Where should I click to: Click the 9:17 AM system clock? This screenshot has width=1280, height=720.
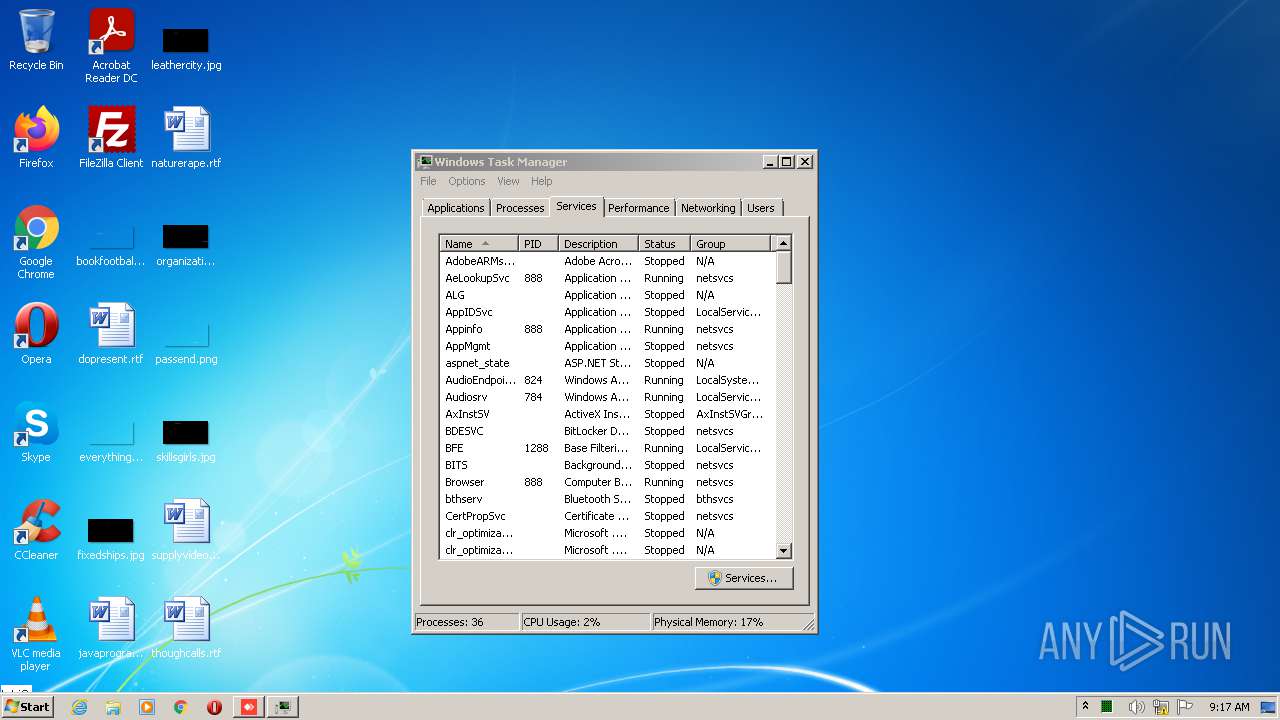(1229, 707)
